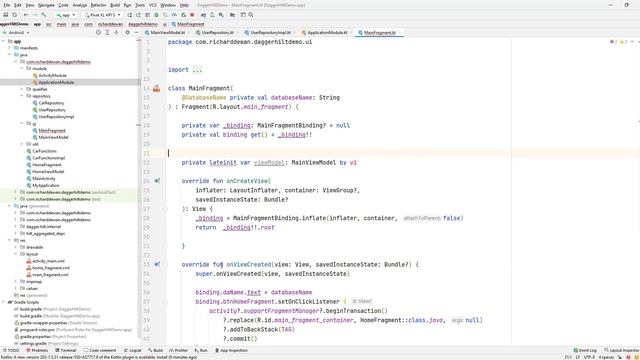Open the Profiler tool window
Image resolution: width=640 pixels, height=360 pixels.
178,350
